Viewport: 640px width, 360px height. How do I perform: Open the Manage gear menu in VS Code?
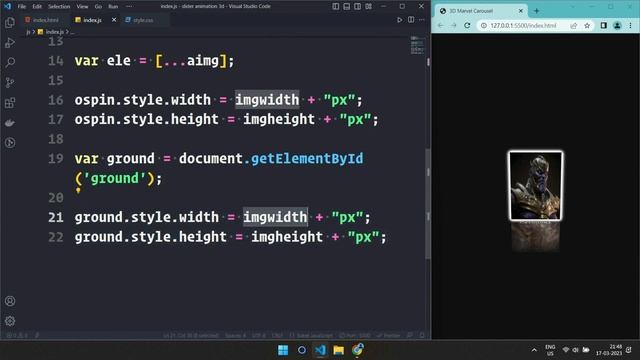10,321
